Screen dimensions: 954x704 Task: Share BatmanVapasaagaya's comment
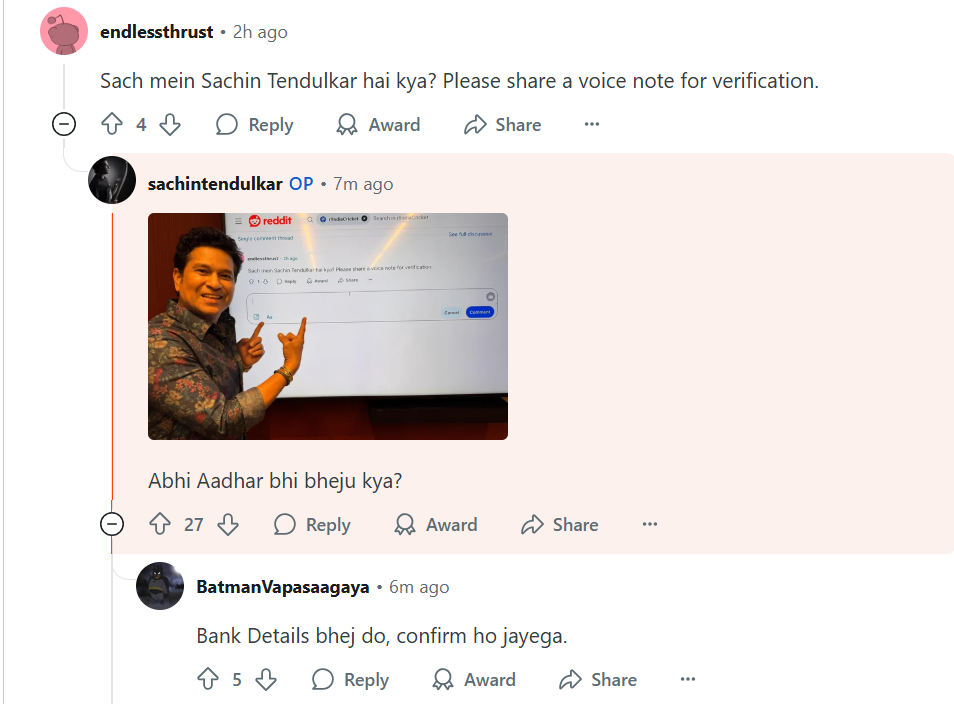[598, 680]
